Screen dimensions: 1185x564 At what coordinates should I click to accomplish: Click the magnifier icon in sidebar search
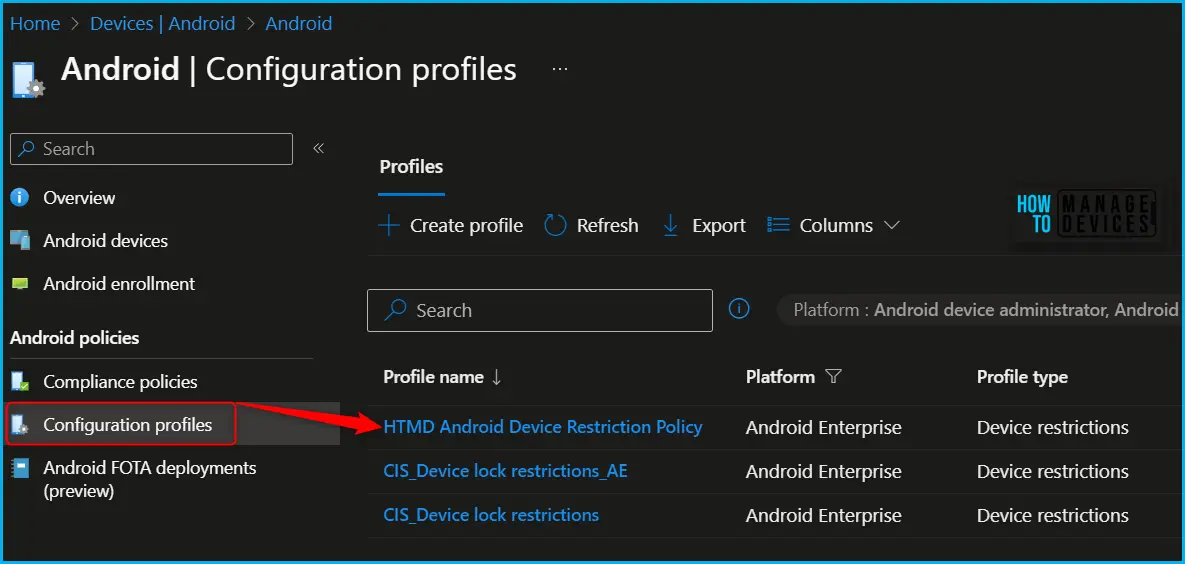(x=26, y=149)
